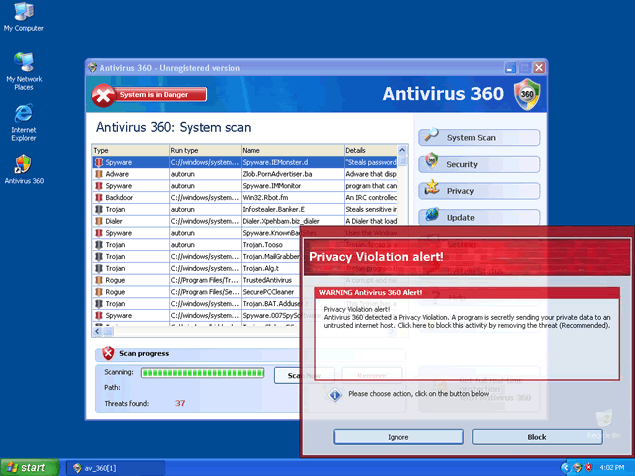Open the Update globe section

point(479,216)
